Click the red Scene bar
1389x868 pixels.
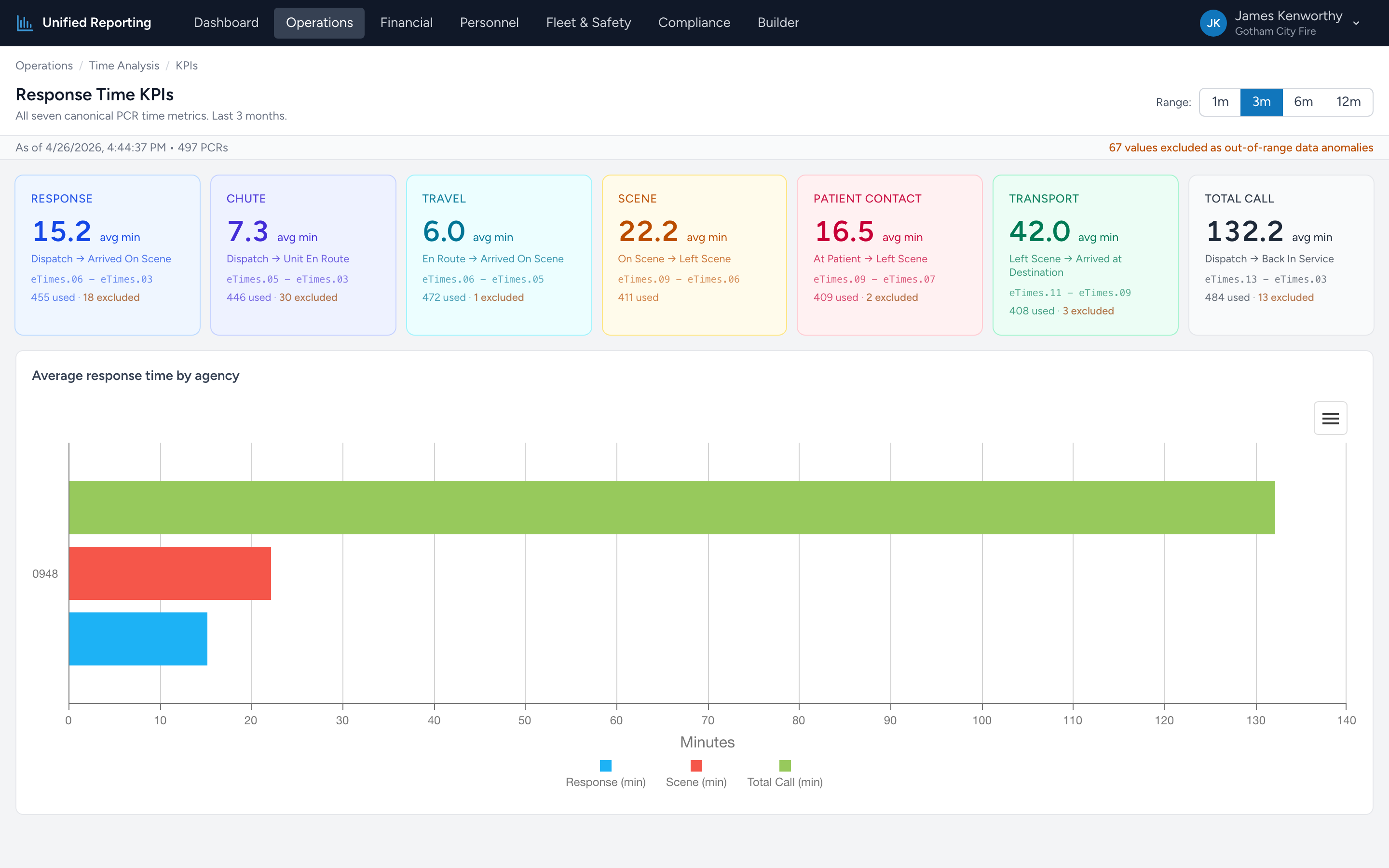[x=170, y=573]
